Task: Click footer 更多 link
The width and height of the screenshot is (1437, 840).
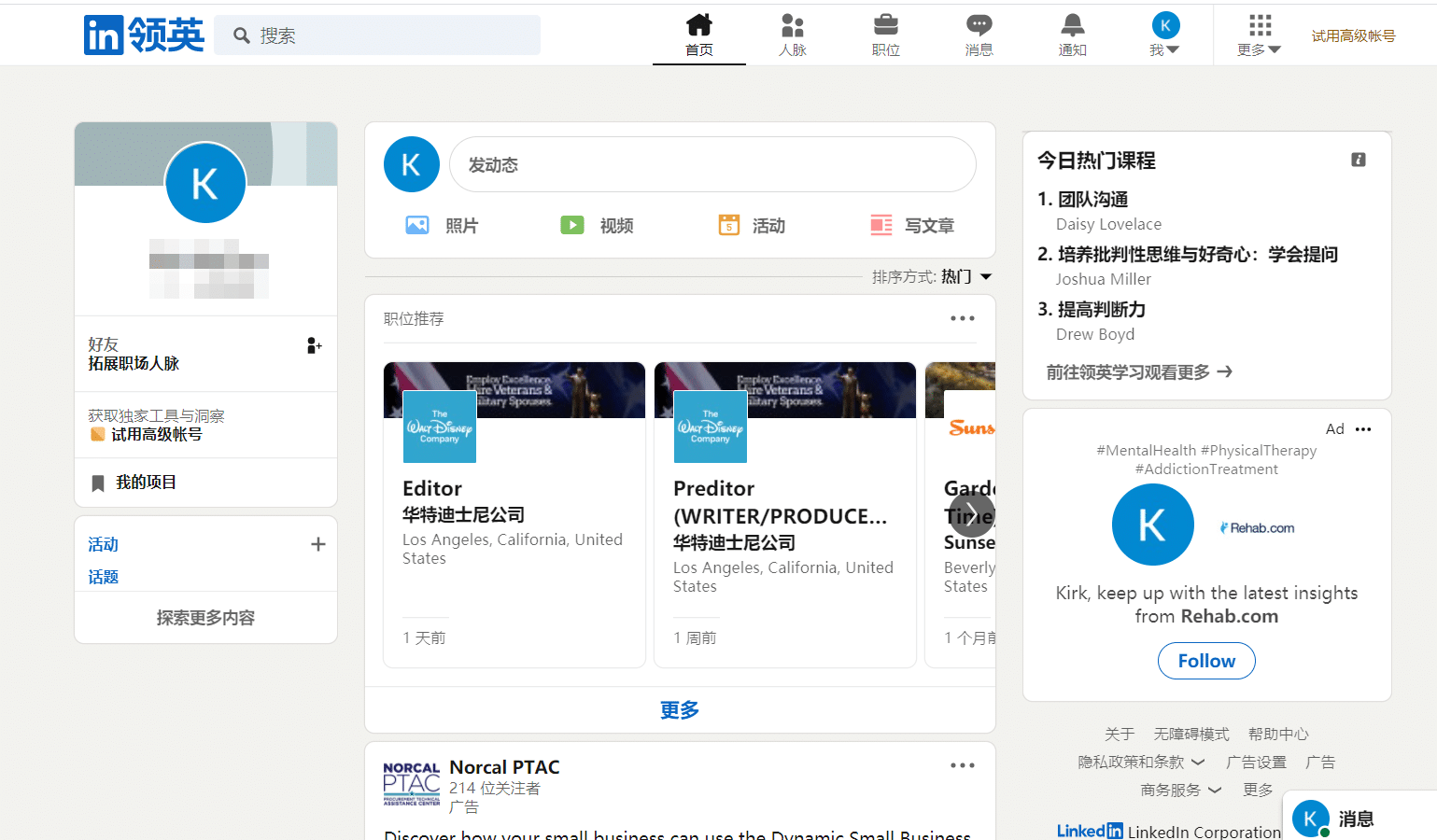Action: tap(1258, 791)
